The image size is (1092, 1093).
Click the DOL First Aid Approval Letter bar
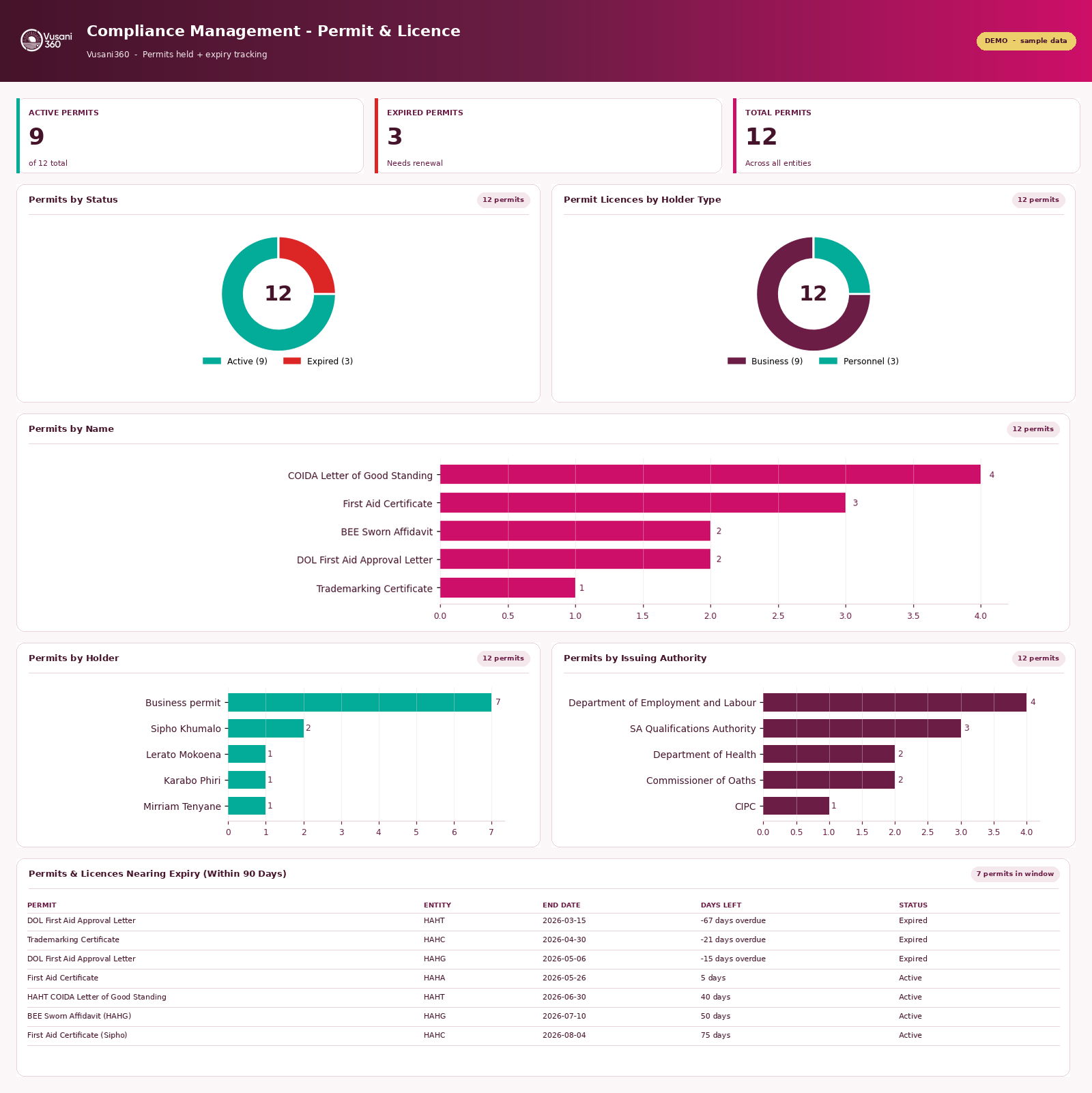point(575,559)
